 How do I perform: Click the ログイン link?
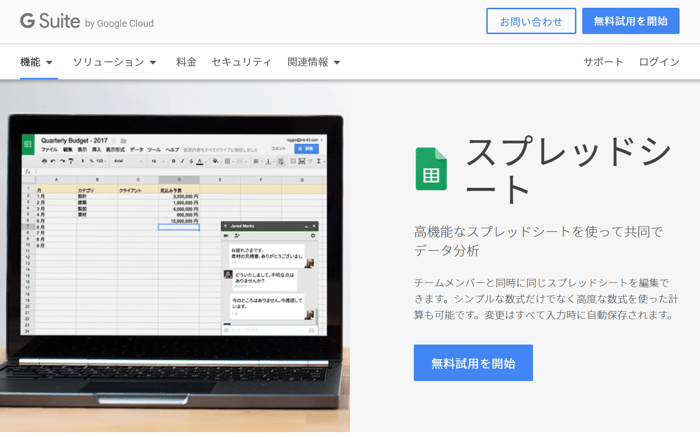pyautogui.click(x=659, y=62)
